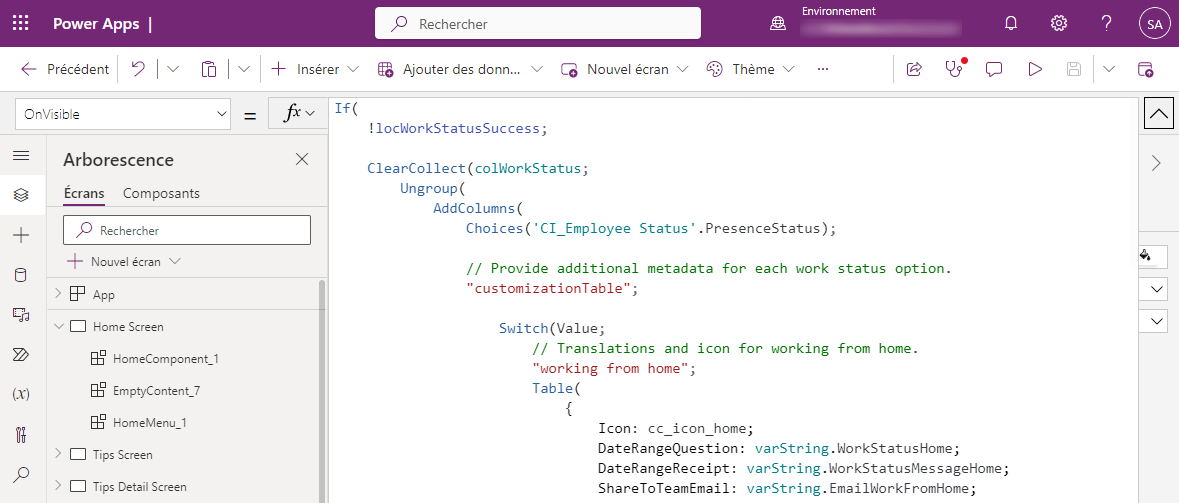This screenshot has width=1179, height=503.
Task: Collapse the formula bar
Action: pyautogui.click(x=1158, y=114)
